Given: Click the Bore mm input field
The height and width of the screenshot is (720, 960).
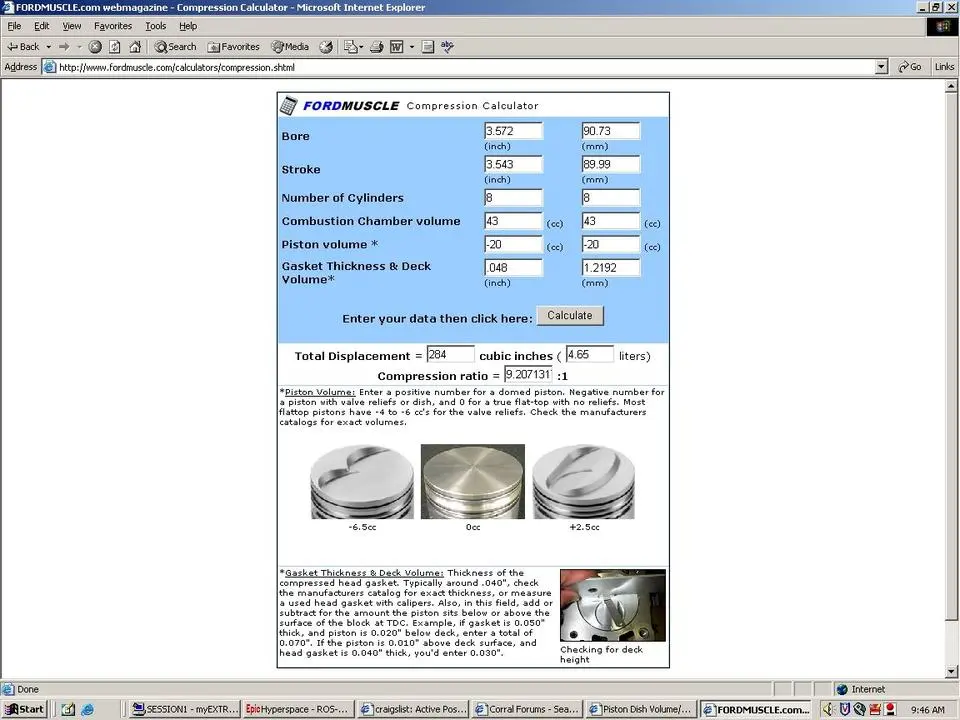Looking at the screenshot, I should [611, 131].
